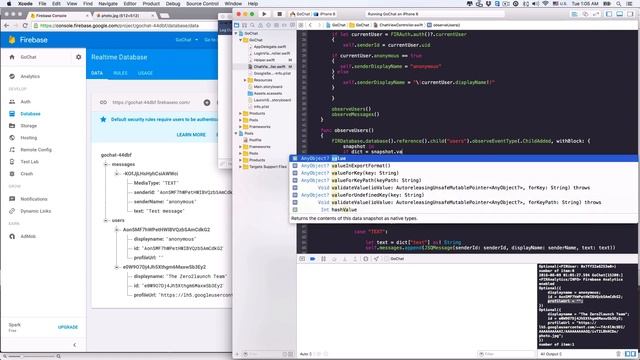The height and width of the screenshot is (360, 640).
Task: Open the find navigator magnifier icon
Action: tap(252, 25)
